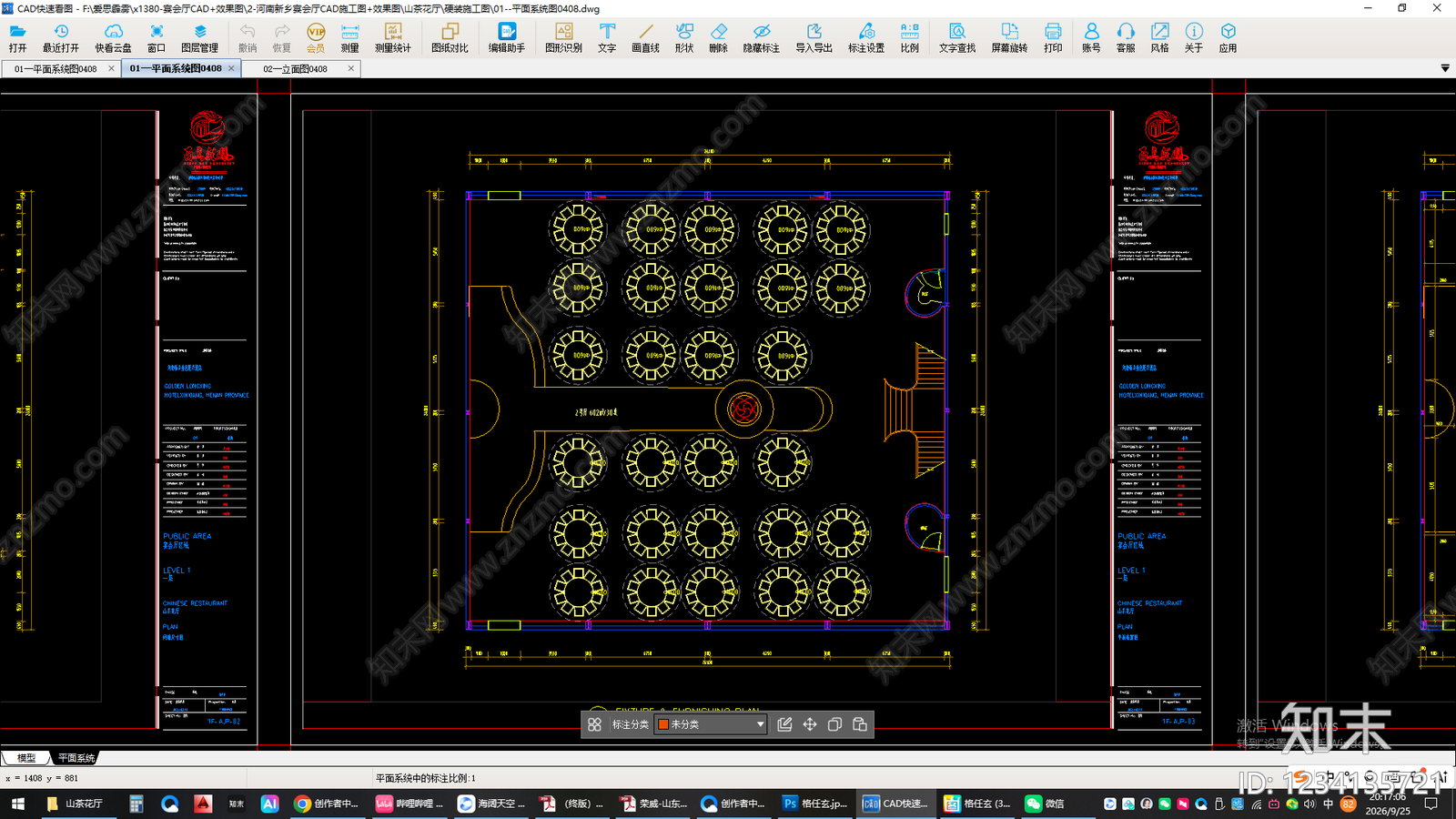Open the 微信 WeChat taskbar app
This screenshot has width=1456, height=819.
[1045, 804]
